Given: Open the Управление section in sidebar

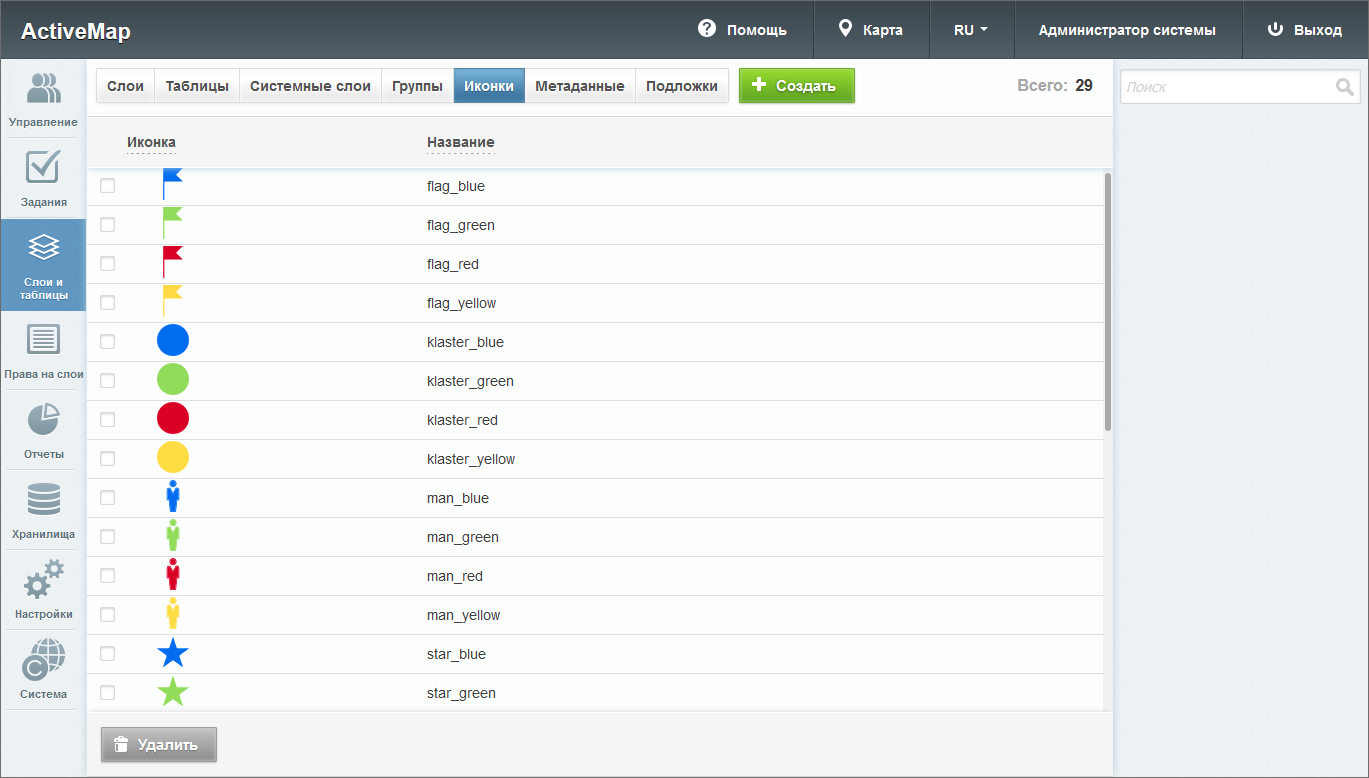Looking at the screenshot, I should (x=43, y=98).
